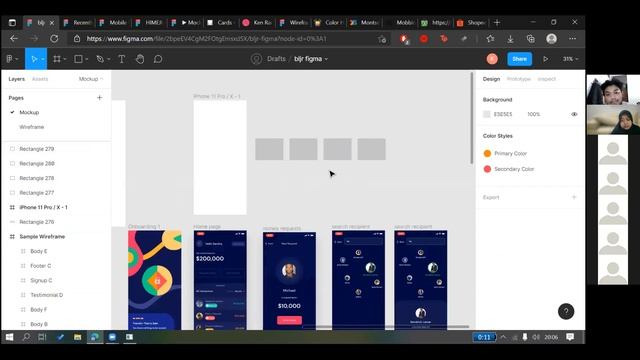This screenshot has height=360, width=640.
Task: Open the notification center icon
Action: point(570,337)
